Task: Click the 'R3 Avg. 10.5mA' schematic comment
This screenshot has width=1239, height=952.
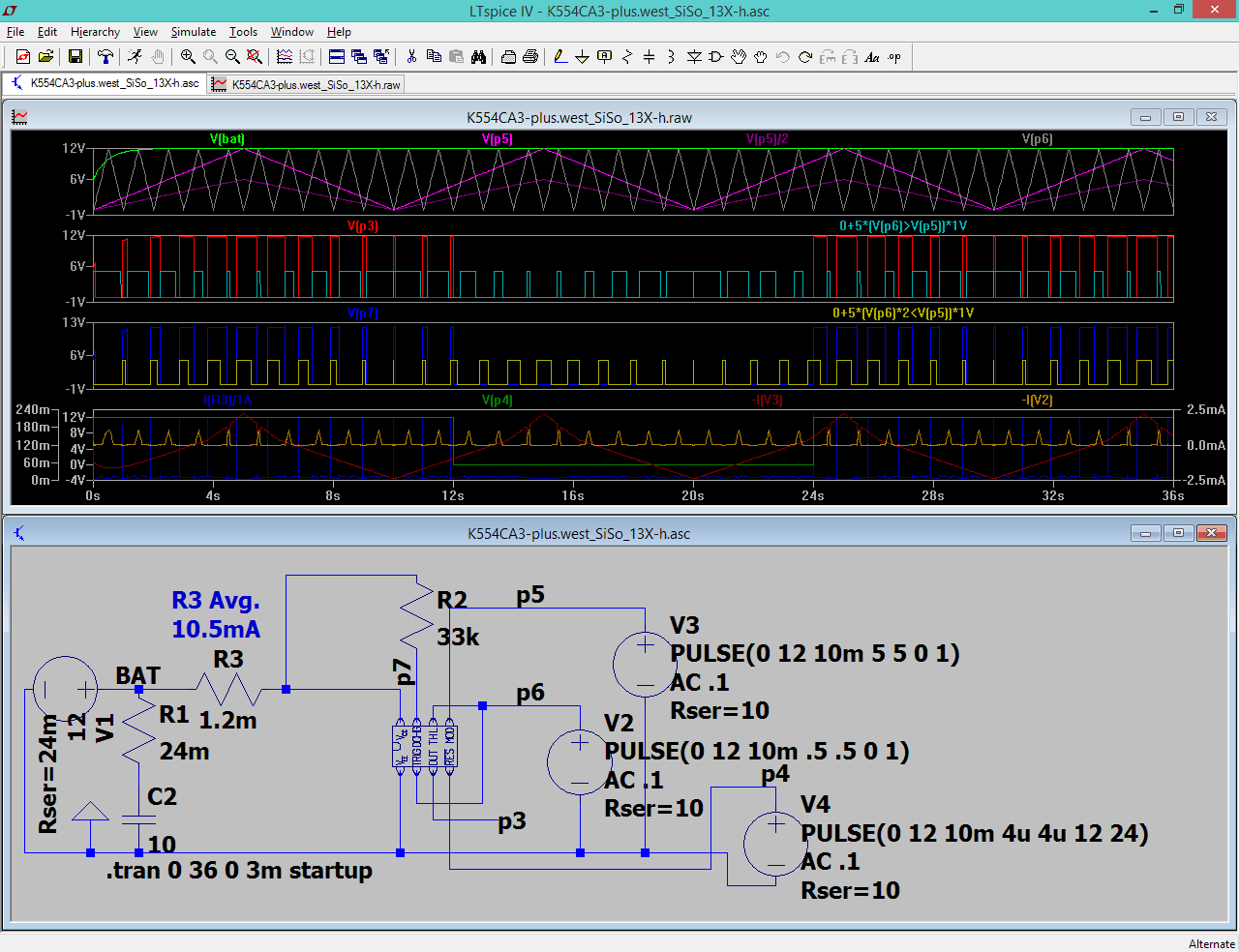Action: (216, 614)
